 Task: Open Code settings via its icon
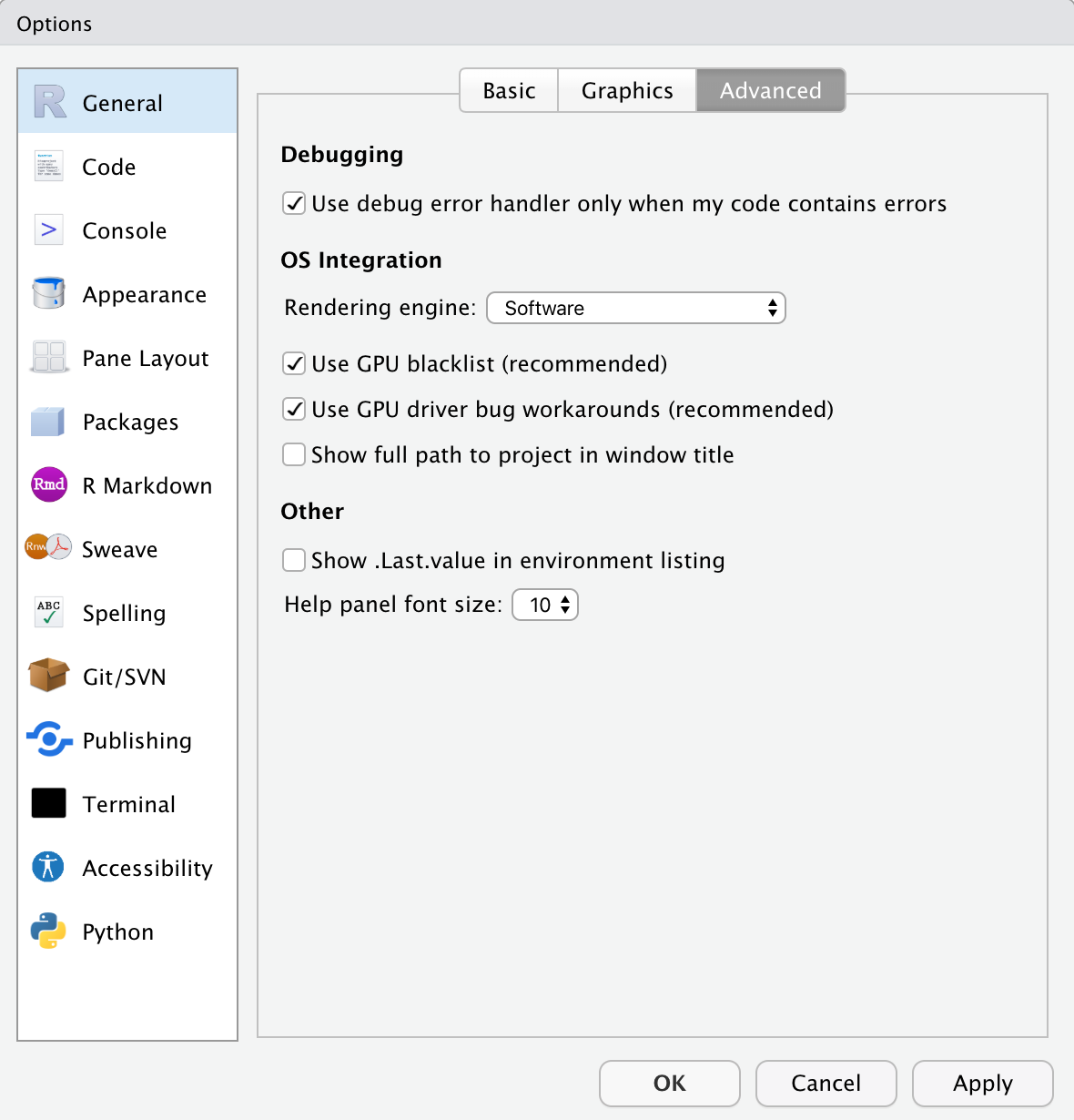(x=47, y=166)
